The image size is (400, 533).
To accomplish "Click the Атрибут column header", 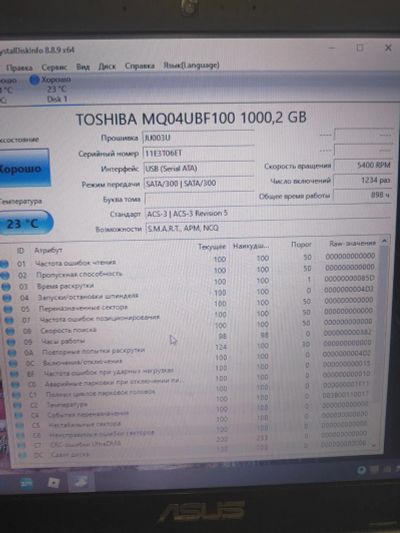I will [x=48, y=251].
